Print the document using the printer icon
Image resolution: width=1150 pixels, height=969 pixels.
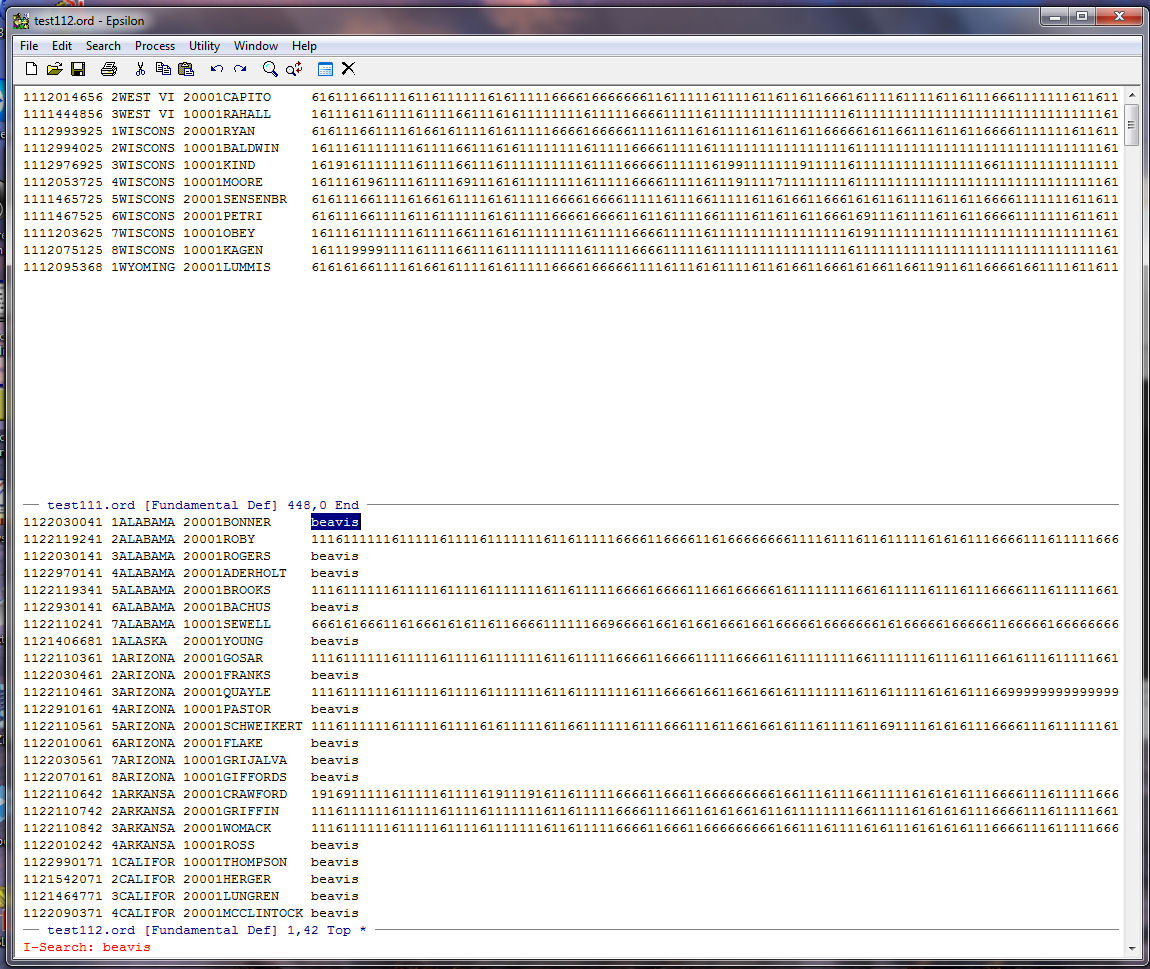click(x=109, y=69)
